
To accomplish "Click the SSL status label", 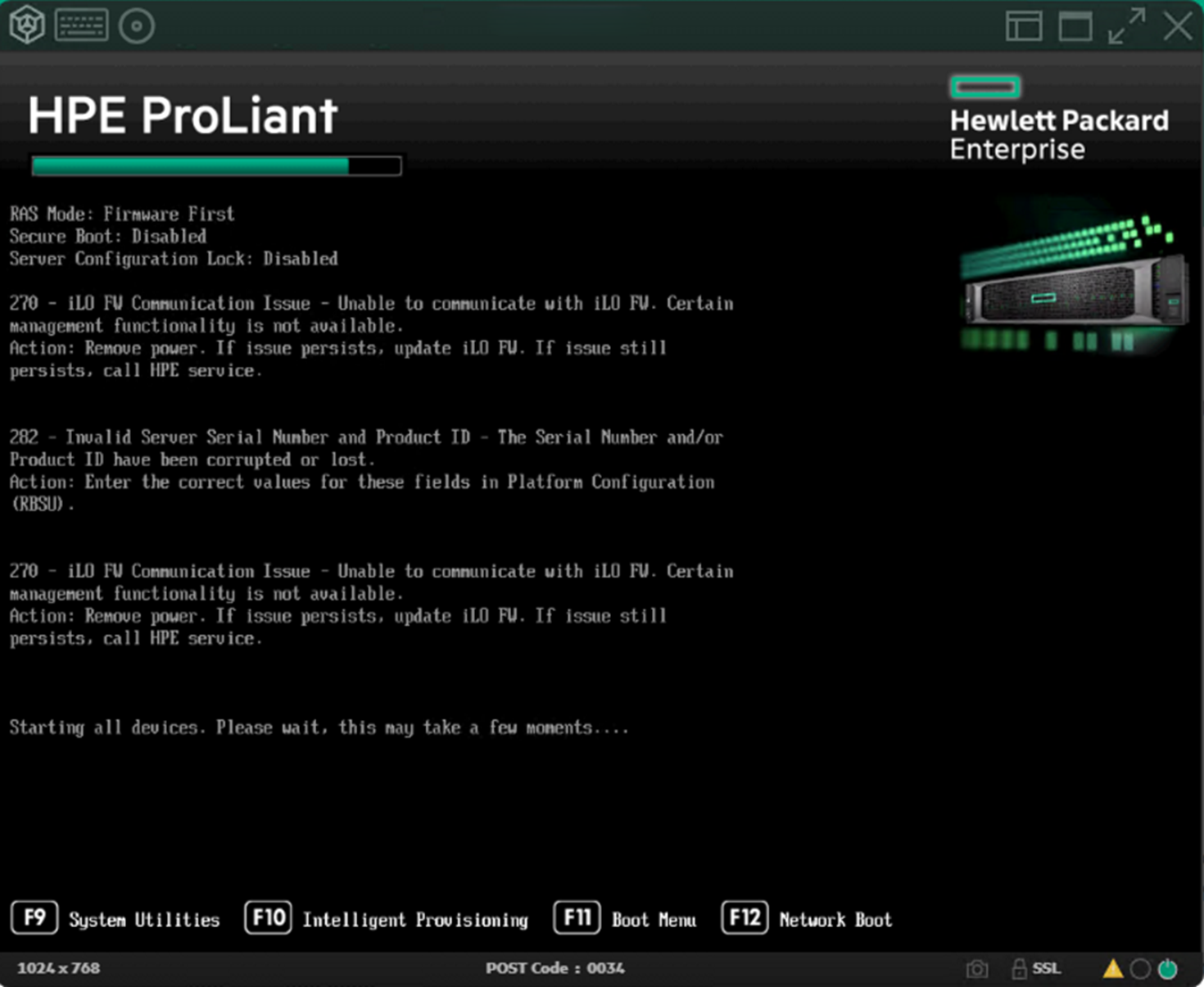I will [1046, 969].
